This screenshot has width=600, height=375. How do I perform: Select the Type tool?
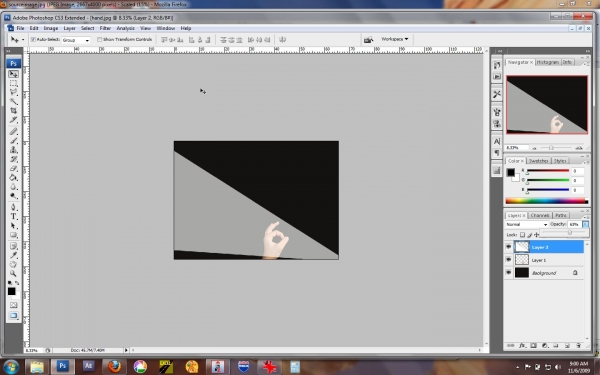[x=13, y=216]
